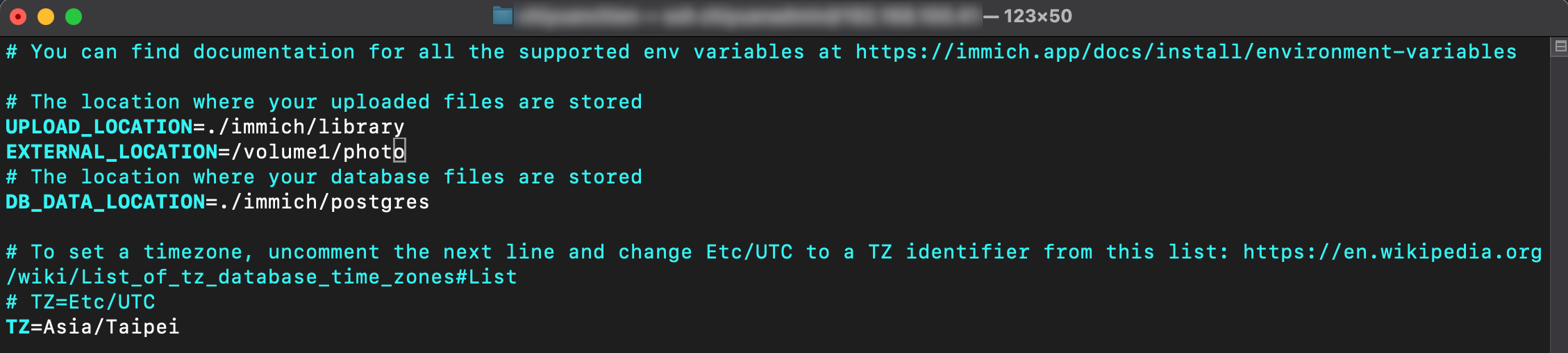The width and height of the screenshot is (1568, 353).
Task: Click the EXTERNAL_LOCATION variable name
Action: (112, 152)
